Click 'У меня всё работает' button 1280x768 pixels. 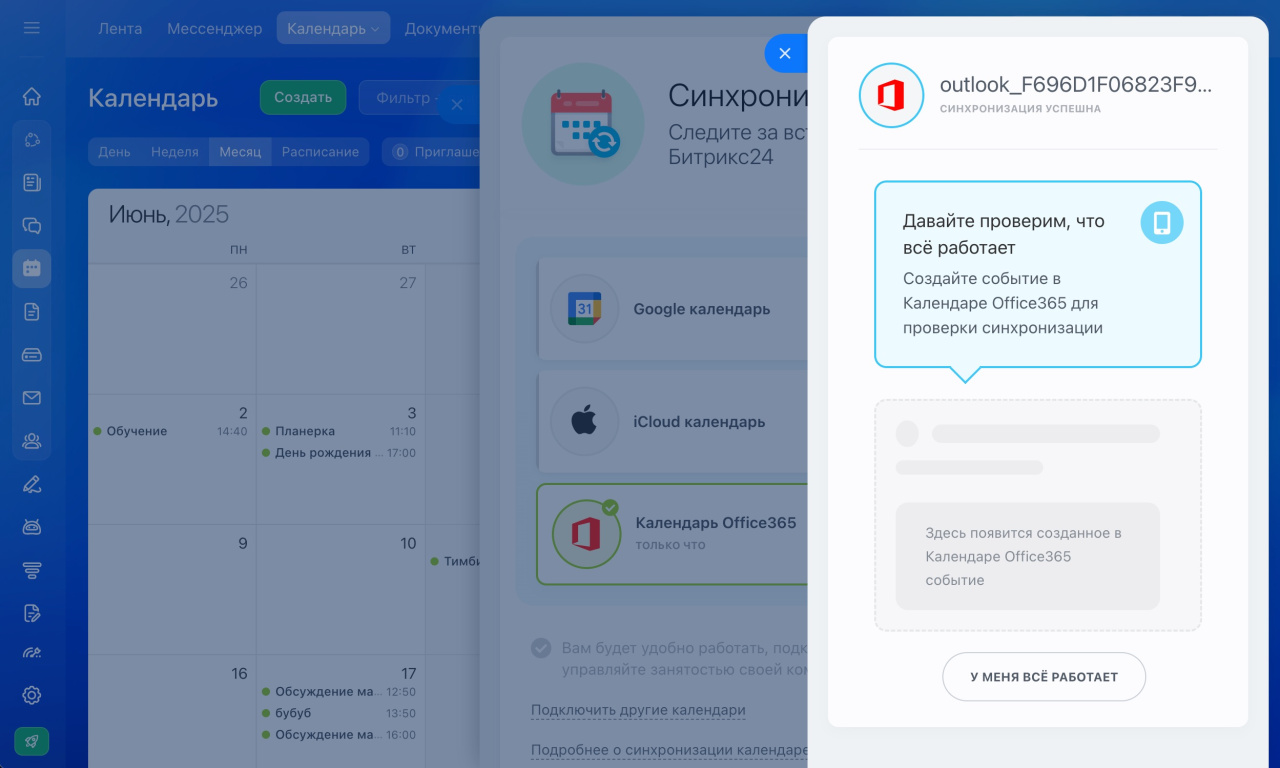click(1044, 677)
